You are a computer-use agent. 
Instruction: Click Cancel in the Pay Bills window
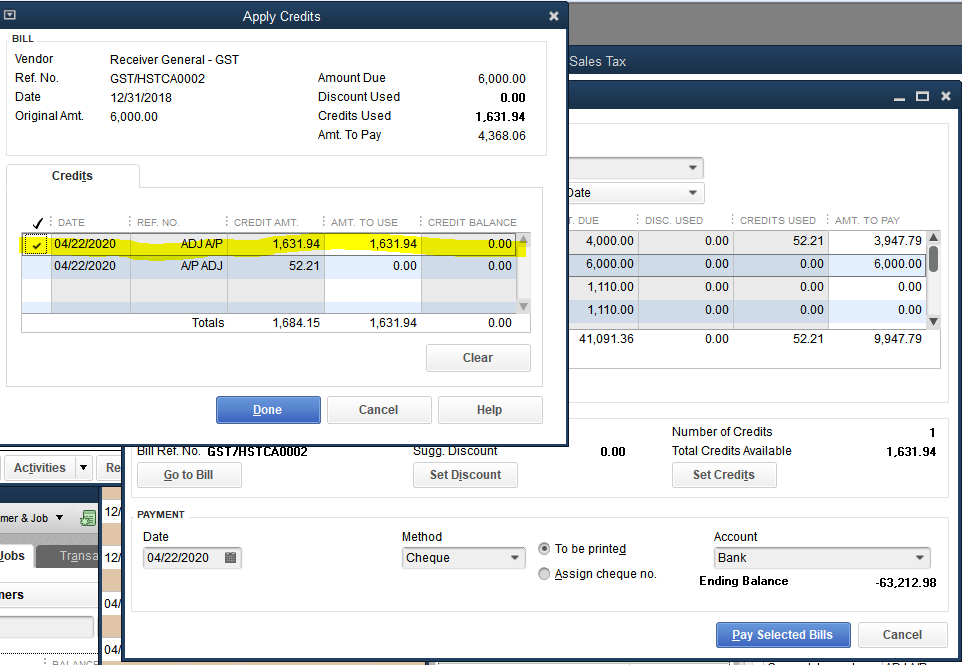[902, 635]
